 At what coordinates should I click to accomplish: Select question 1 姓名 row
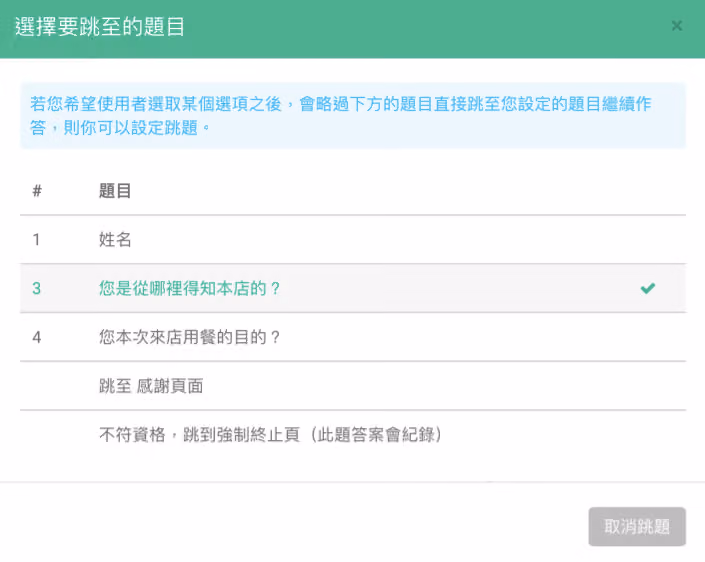pos(353,240)
